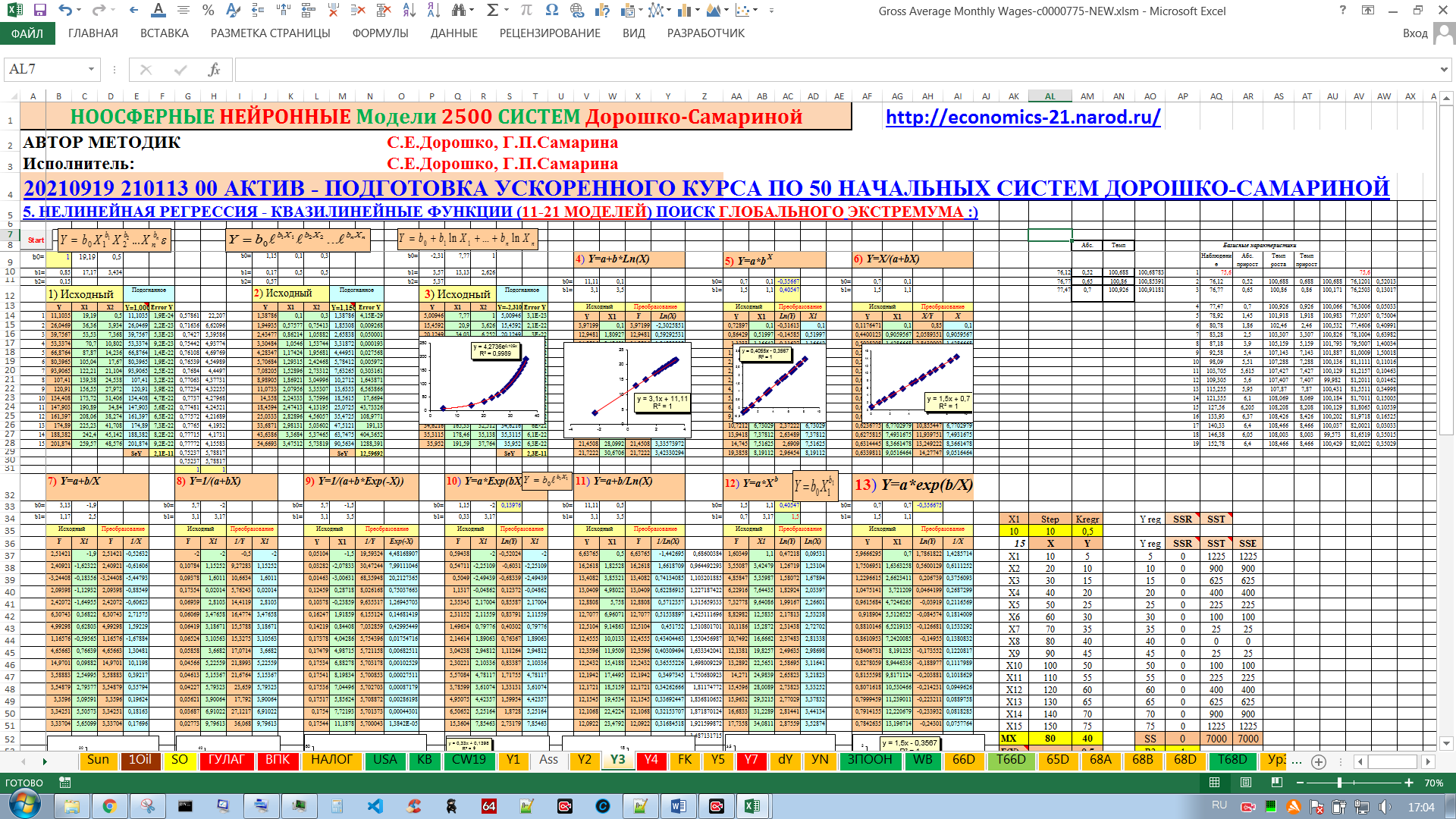The image size is (1456, 819).
Task: Switch to Normal view in status bar
Action: pyautogui.click(x=1214, y=783)
